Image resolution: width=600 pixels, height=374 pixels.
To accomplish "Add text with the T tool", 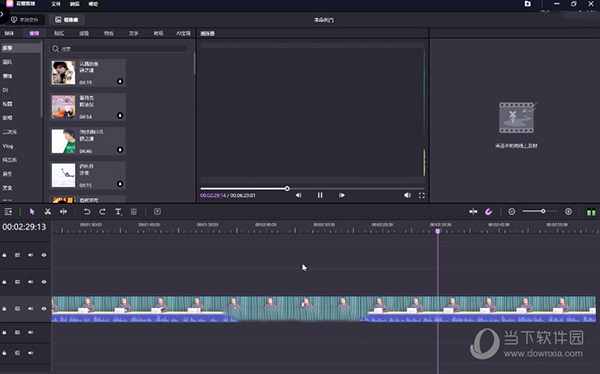I will 118,212.
